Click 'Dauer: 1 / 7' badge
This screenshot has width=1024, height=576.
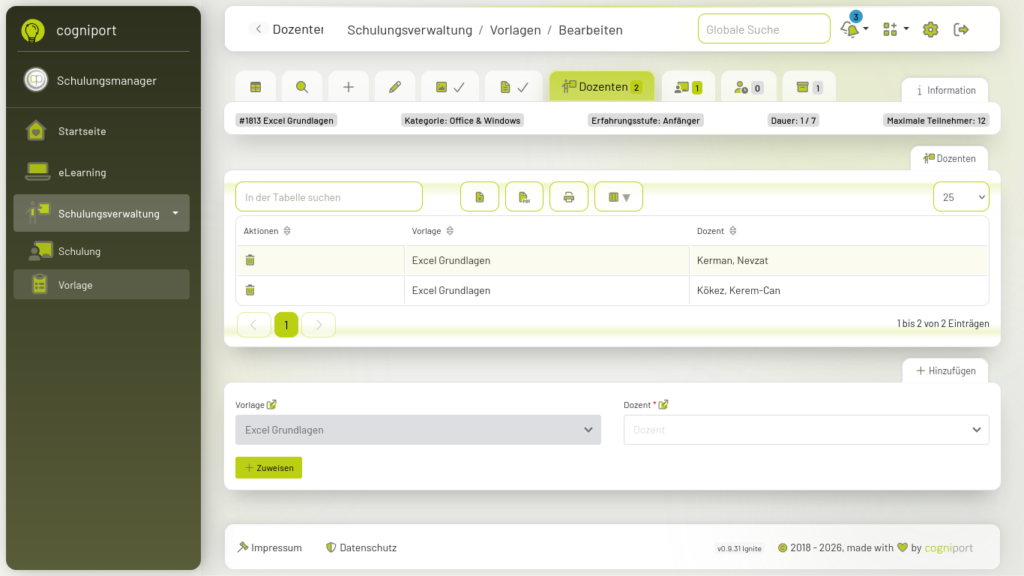pos(793,120)
